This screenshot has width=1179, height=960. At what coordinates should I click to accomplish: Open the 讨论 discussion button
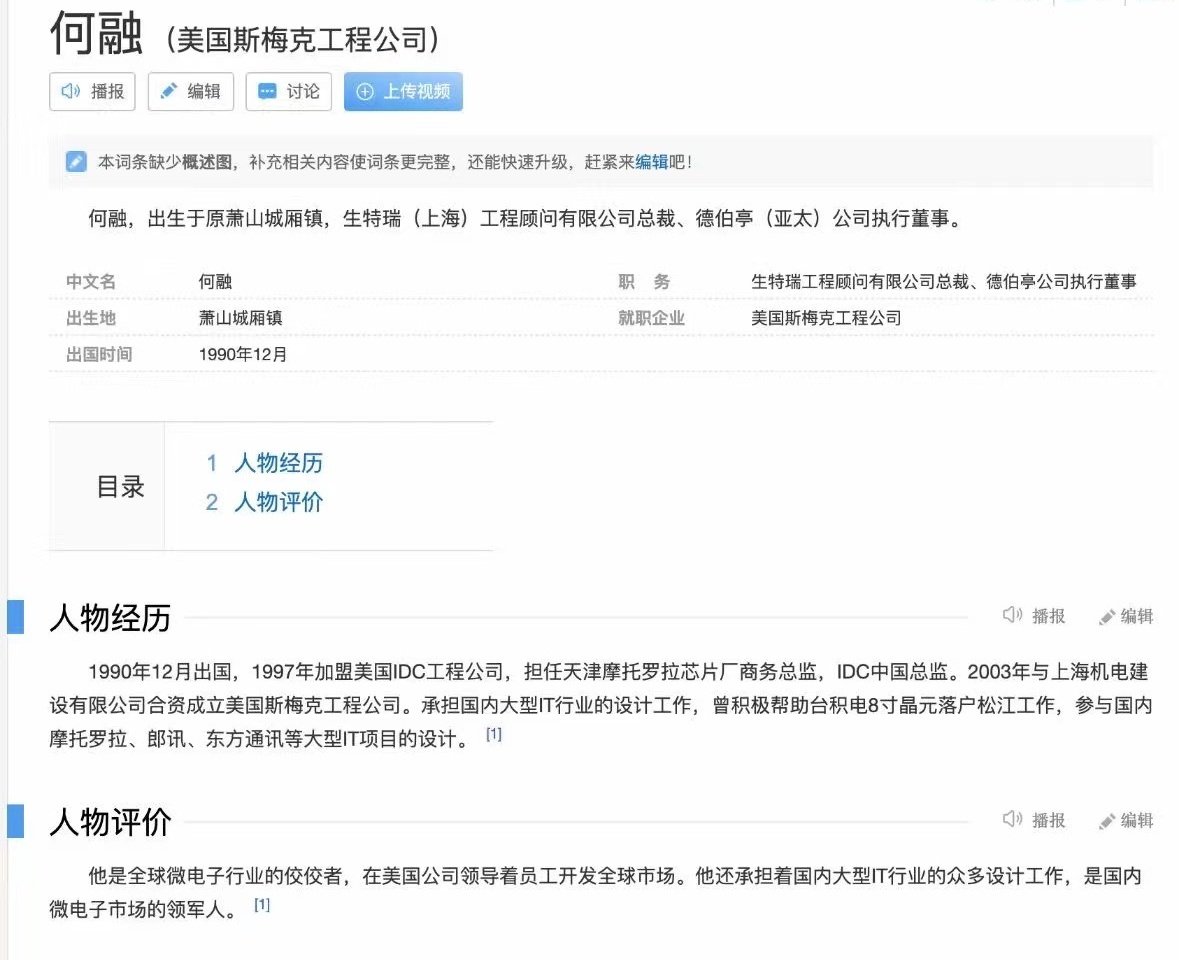point(289,91)
